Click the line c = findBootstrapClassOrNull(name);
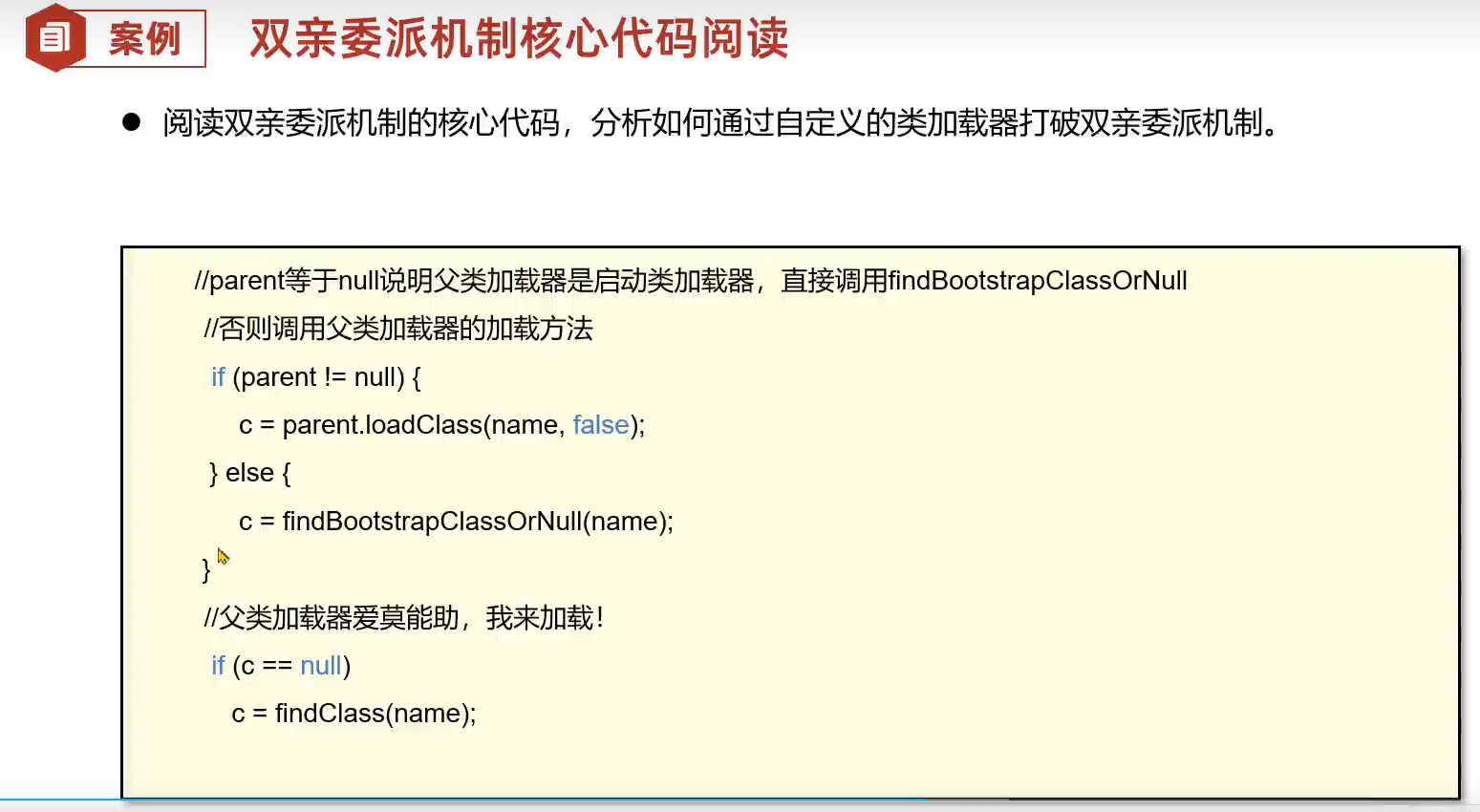Viewport: 1480px width, 812px height. click(456, 522)
